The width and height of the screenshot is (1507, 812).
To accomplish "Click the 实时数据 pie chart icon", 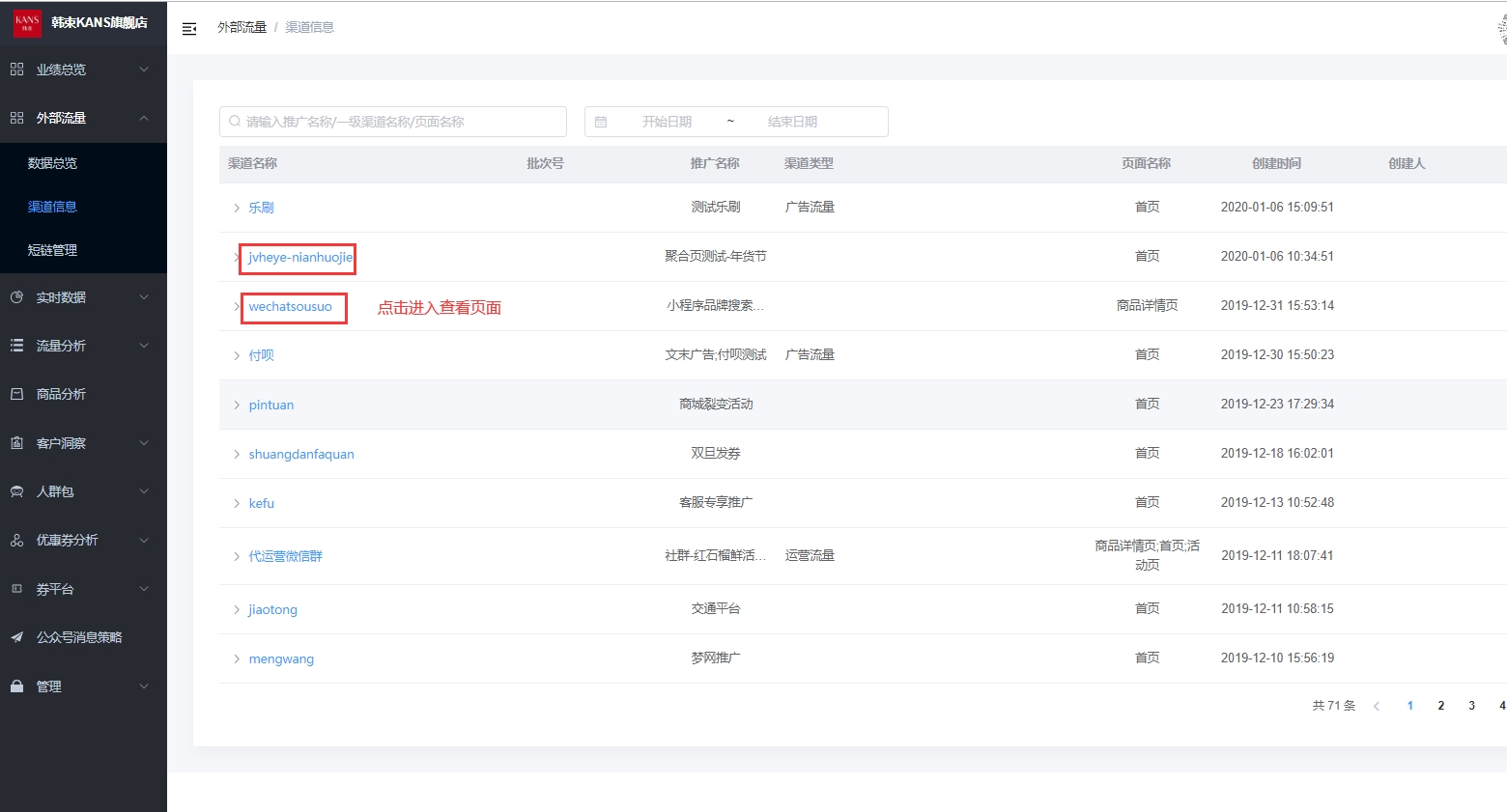I will [x=16, y=297].
